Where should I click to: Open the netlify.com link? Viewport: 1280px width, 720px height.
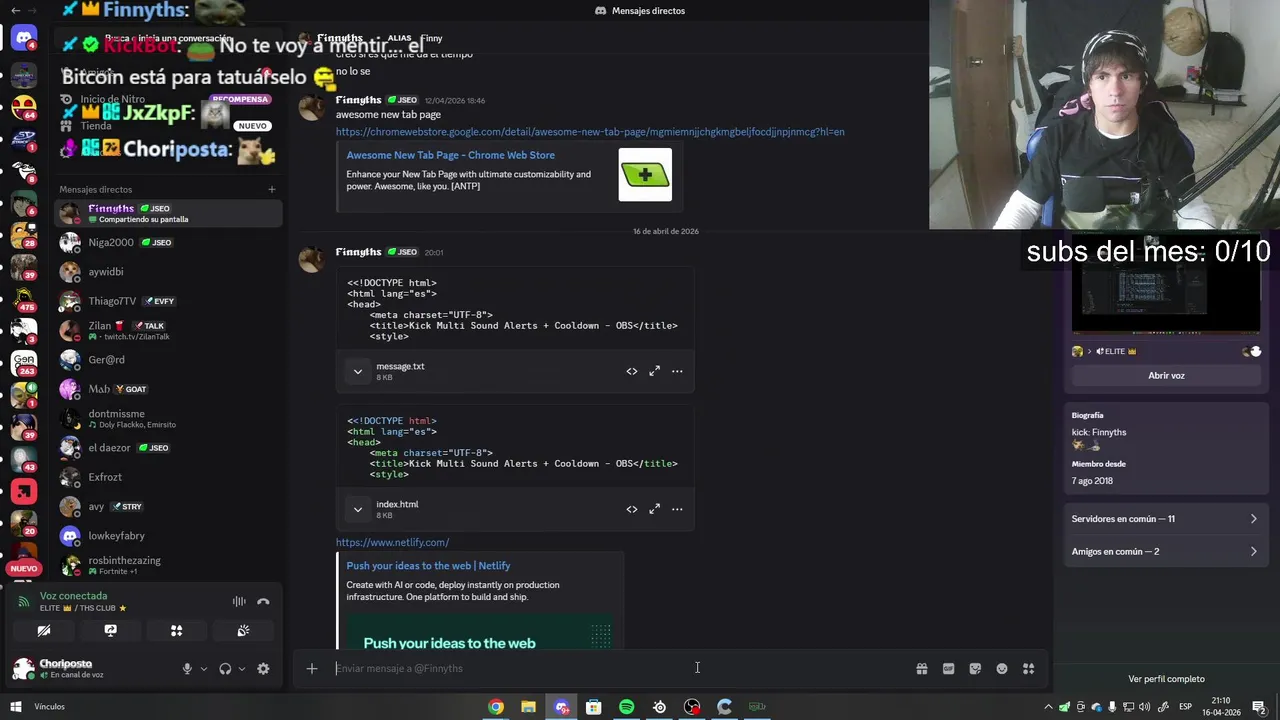click(x=392, y=542)
